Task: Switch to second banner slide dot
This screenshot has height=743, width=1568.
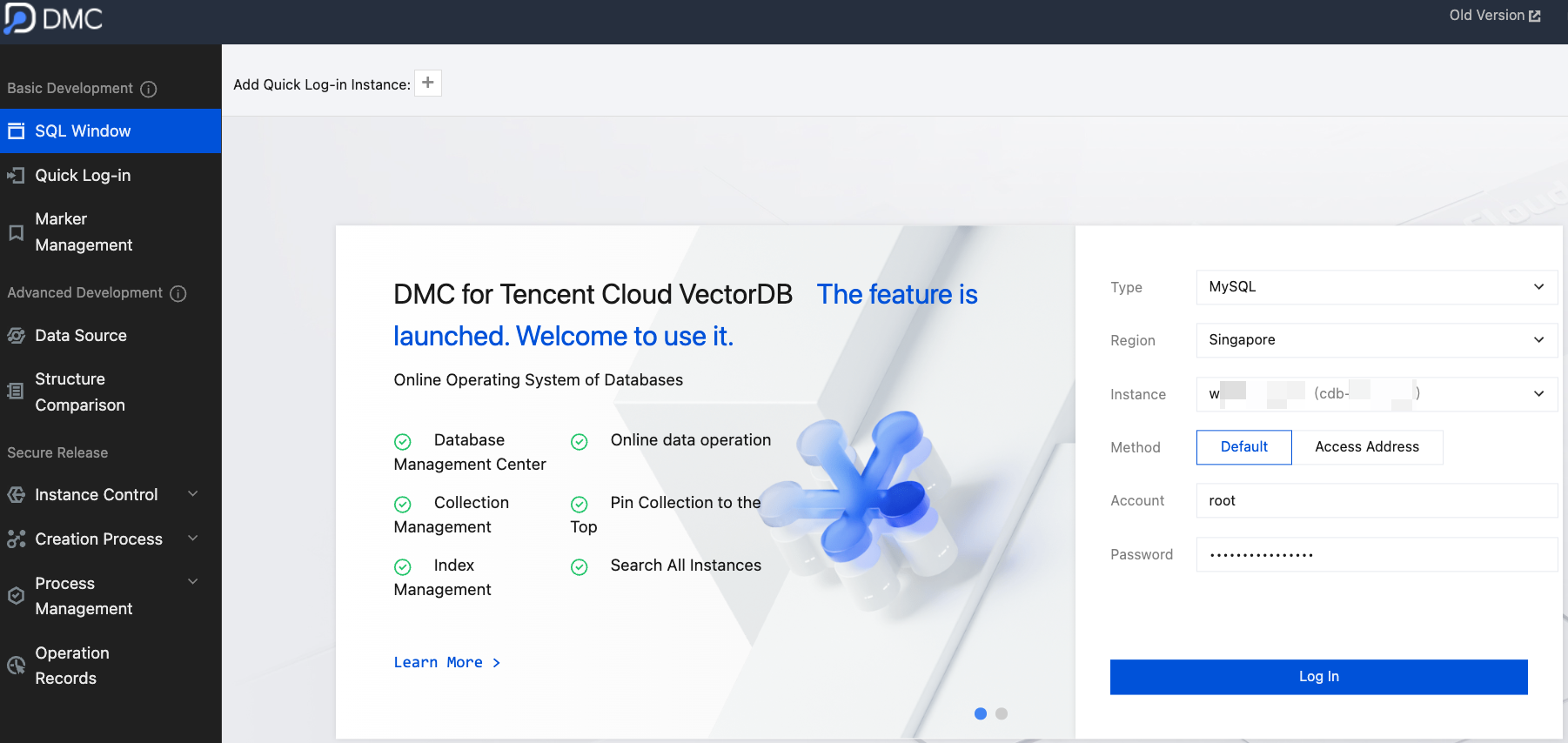Action: click(1002, 713)
